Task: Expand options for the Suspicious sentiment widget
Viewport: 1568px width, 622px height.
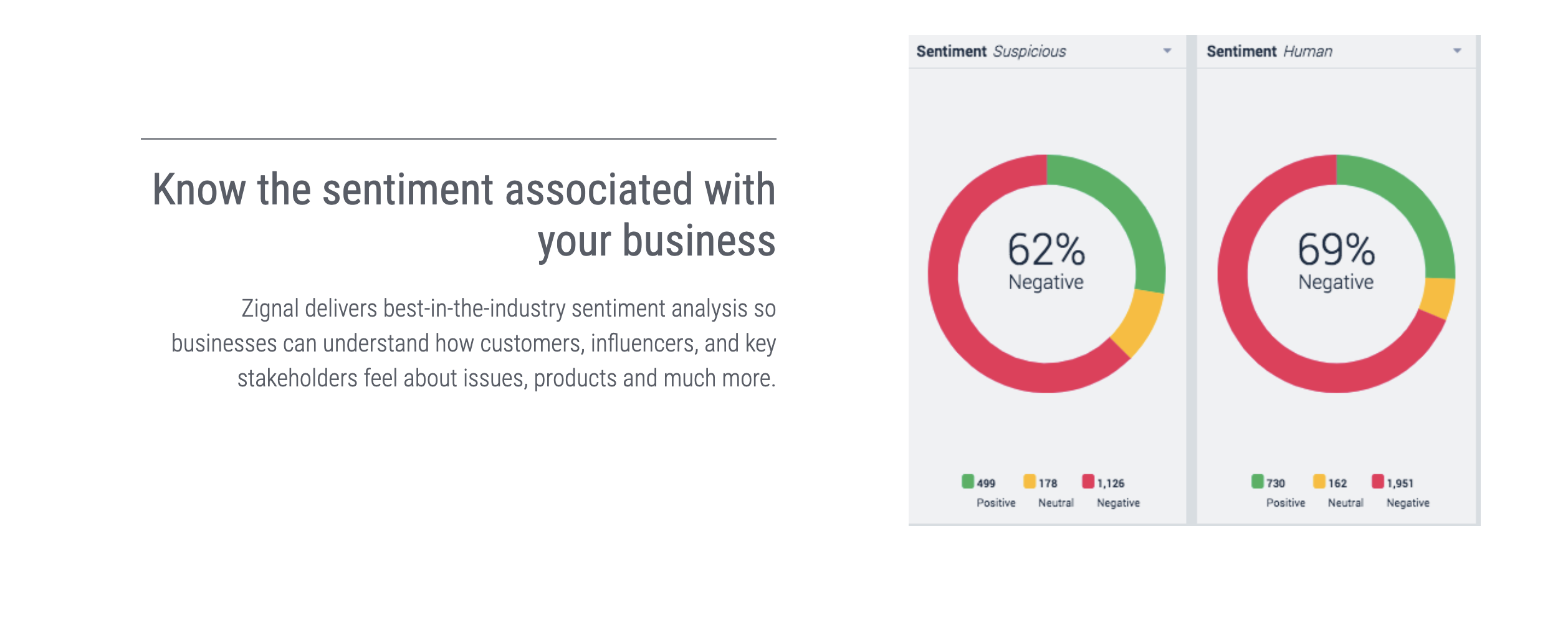Action: coord(1169,52)
